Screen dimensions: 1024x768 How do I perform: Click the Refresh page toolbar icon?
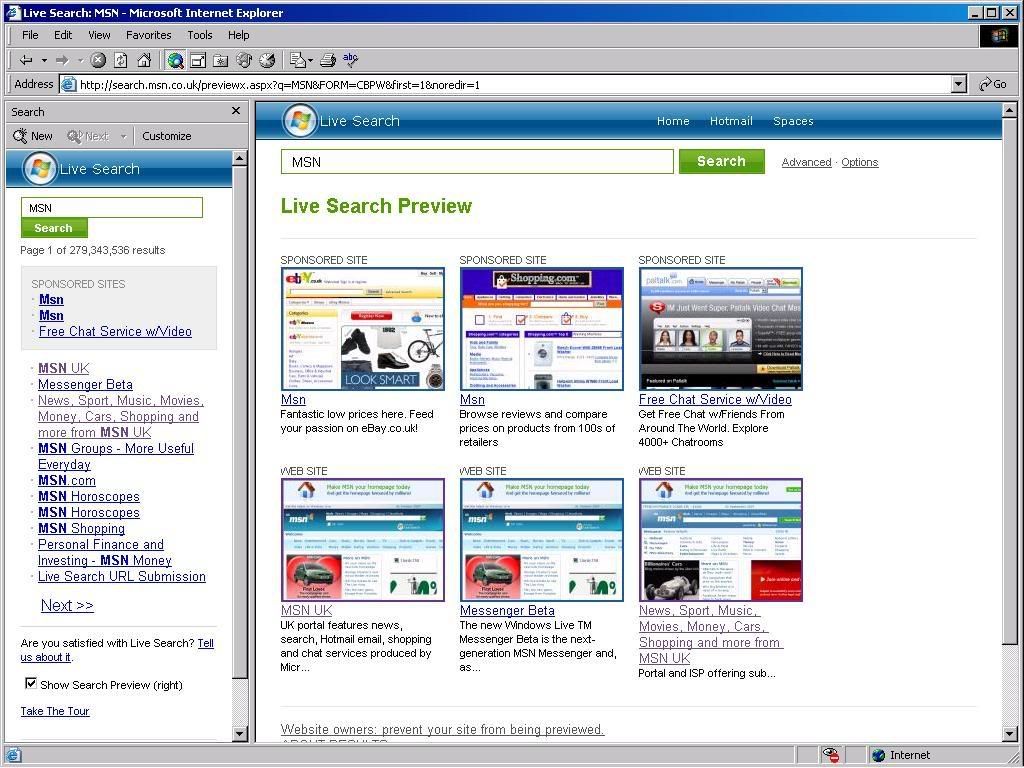[x=121, y=61]
